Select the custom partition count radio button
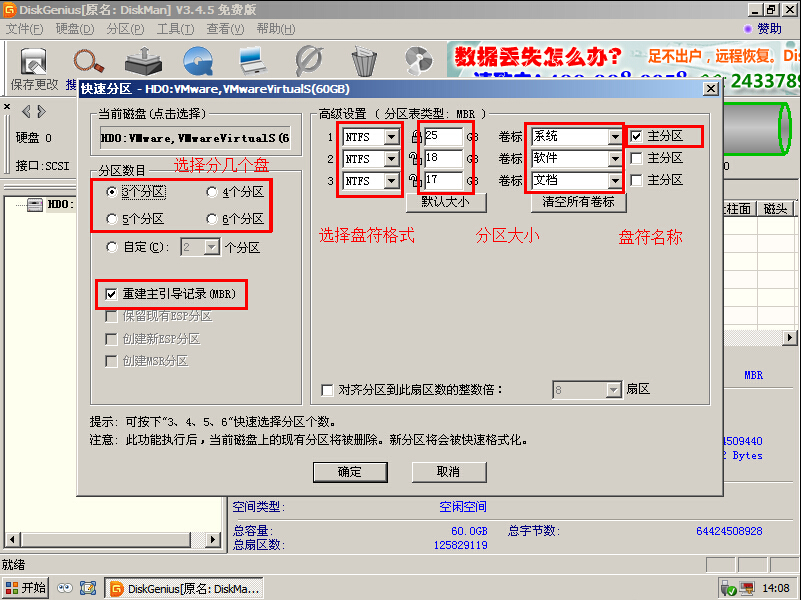Image resolution: width=801 pixels, height=600 pixels. [111, 247]
